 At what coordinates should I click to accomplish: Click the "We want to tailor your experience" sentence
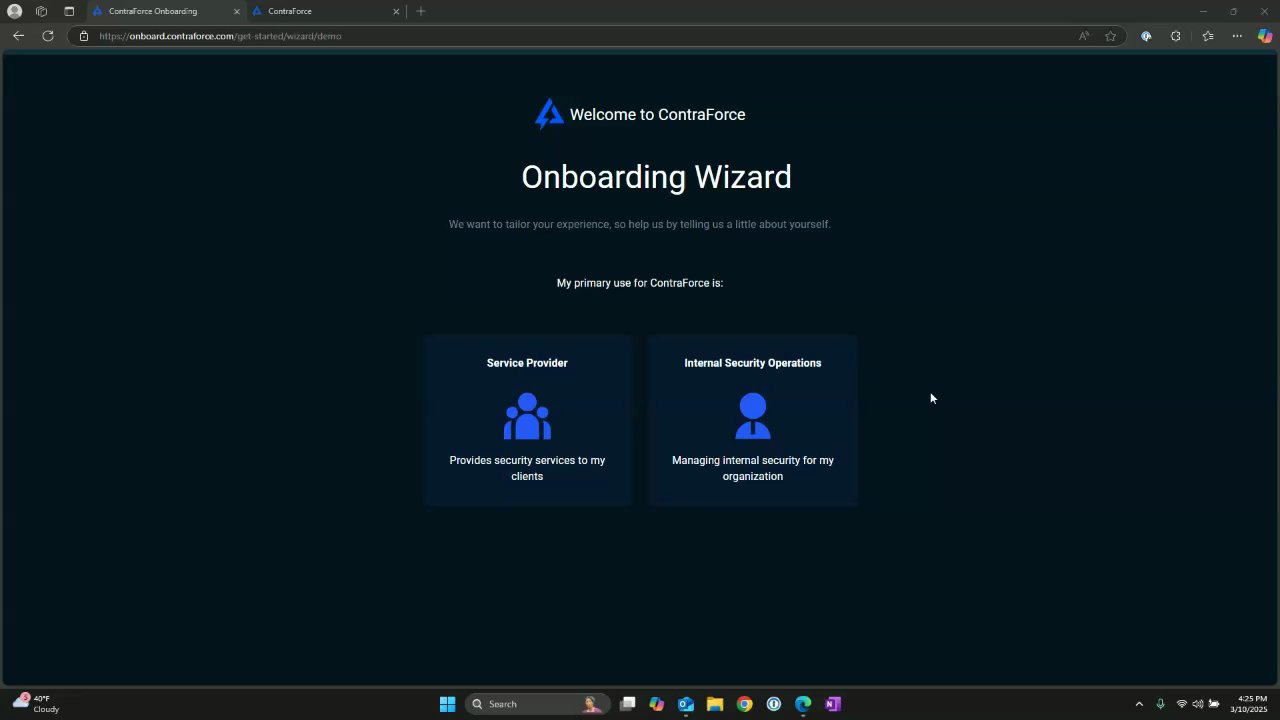click(639, 224)
